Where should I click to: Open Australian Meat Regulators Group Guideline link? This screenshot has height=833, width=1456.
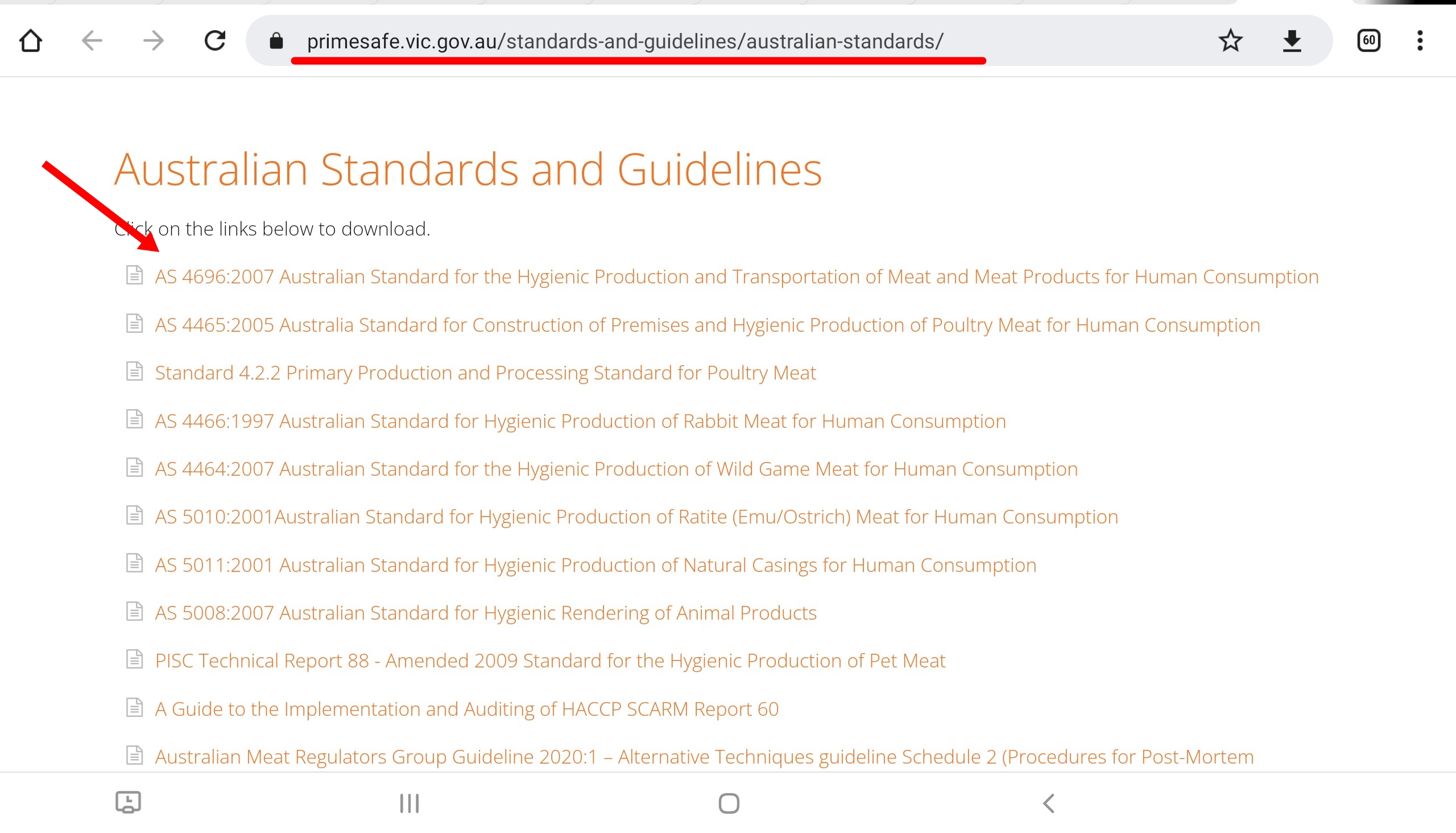(705, 757)
